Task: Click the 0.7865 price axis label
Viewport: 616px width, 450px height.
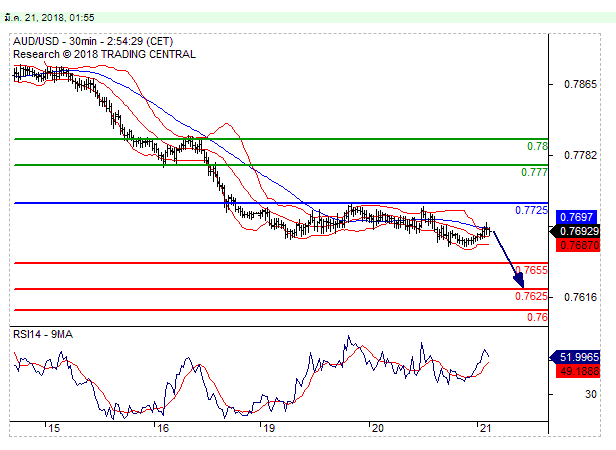Action: (580, 84)
